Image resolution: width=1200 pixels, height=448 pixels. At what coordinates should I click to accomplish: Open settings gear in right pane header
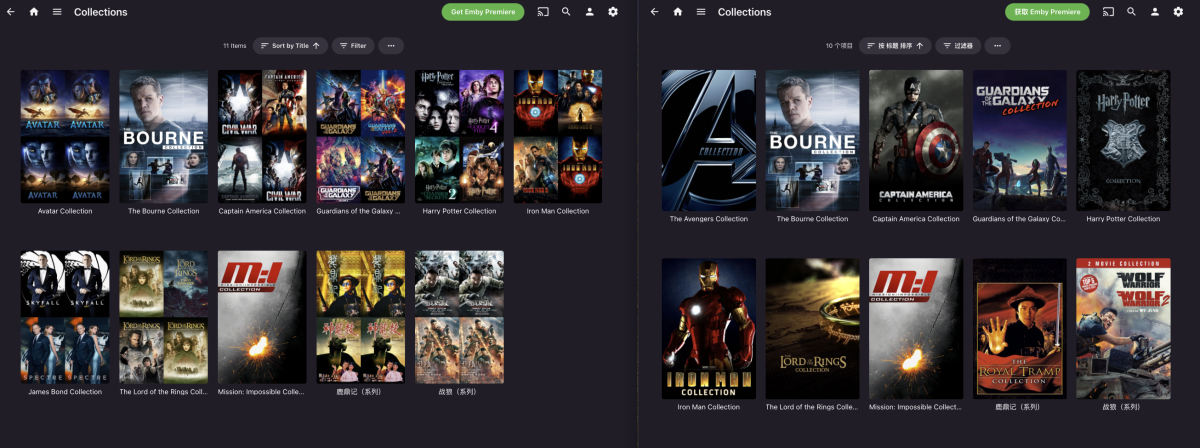pos(1178,12)
